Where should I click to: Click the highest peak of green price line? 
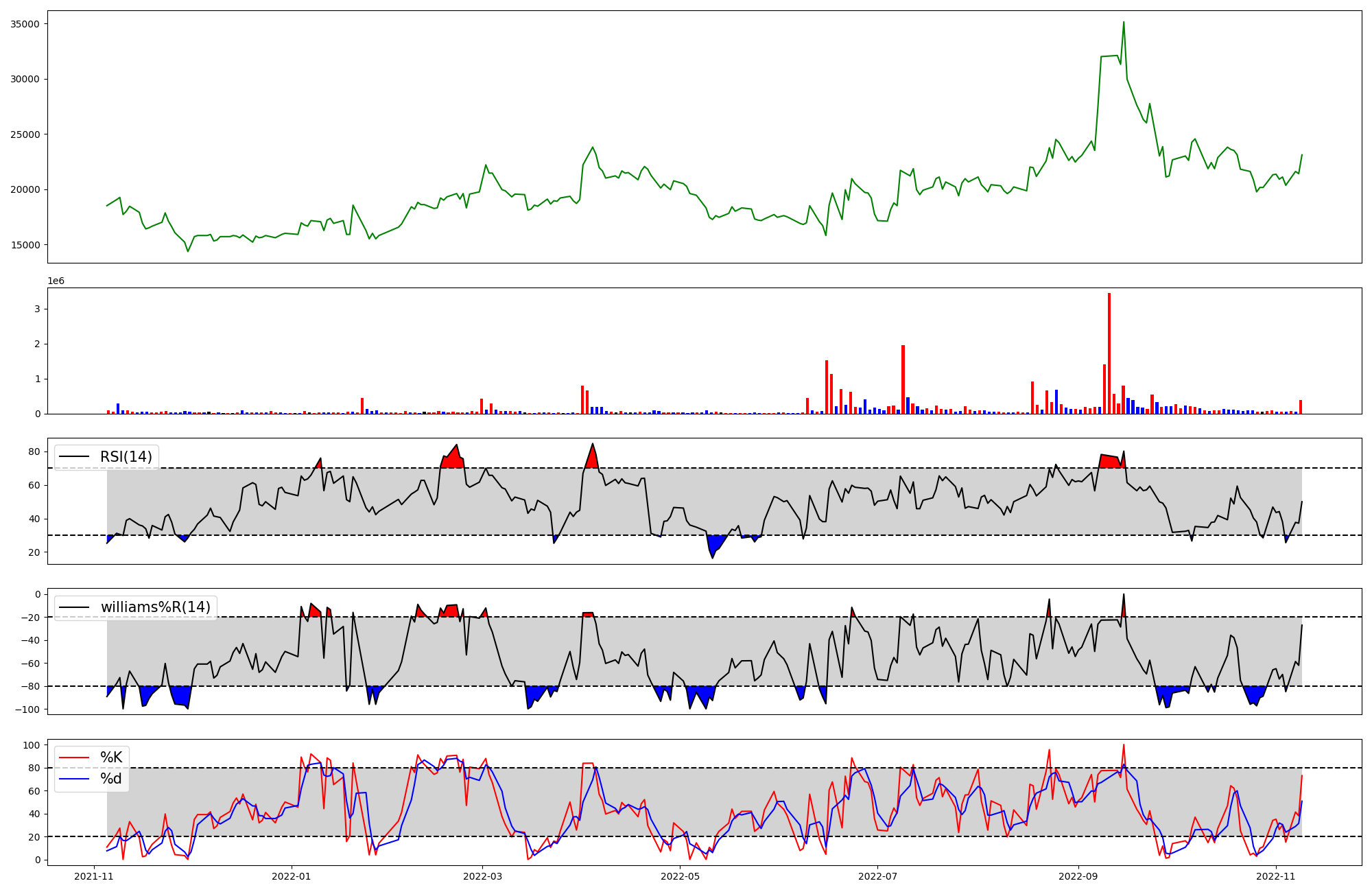(x=1123, y=23)
